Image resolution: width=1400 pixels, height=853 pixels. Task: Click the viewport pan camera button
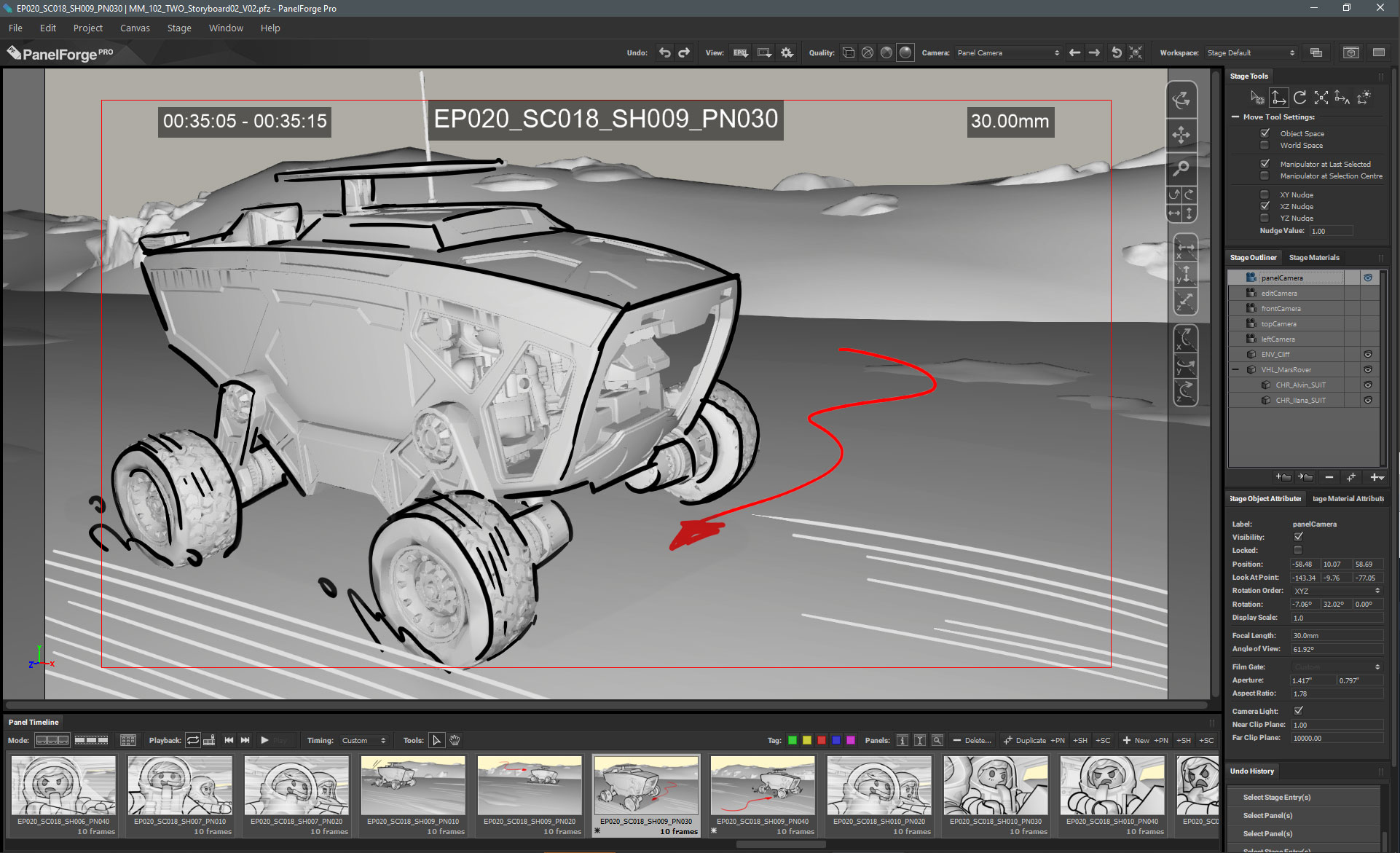coord(1181,135)
